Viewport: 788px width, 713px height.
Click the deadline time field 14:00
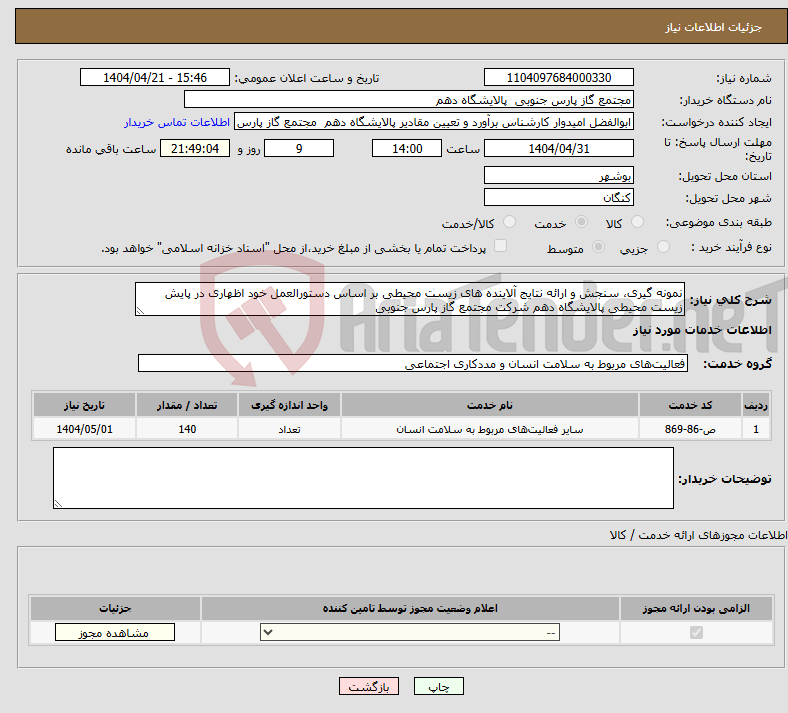point(407,148)
